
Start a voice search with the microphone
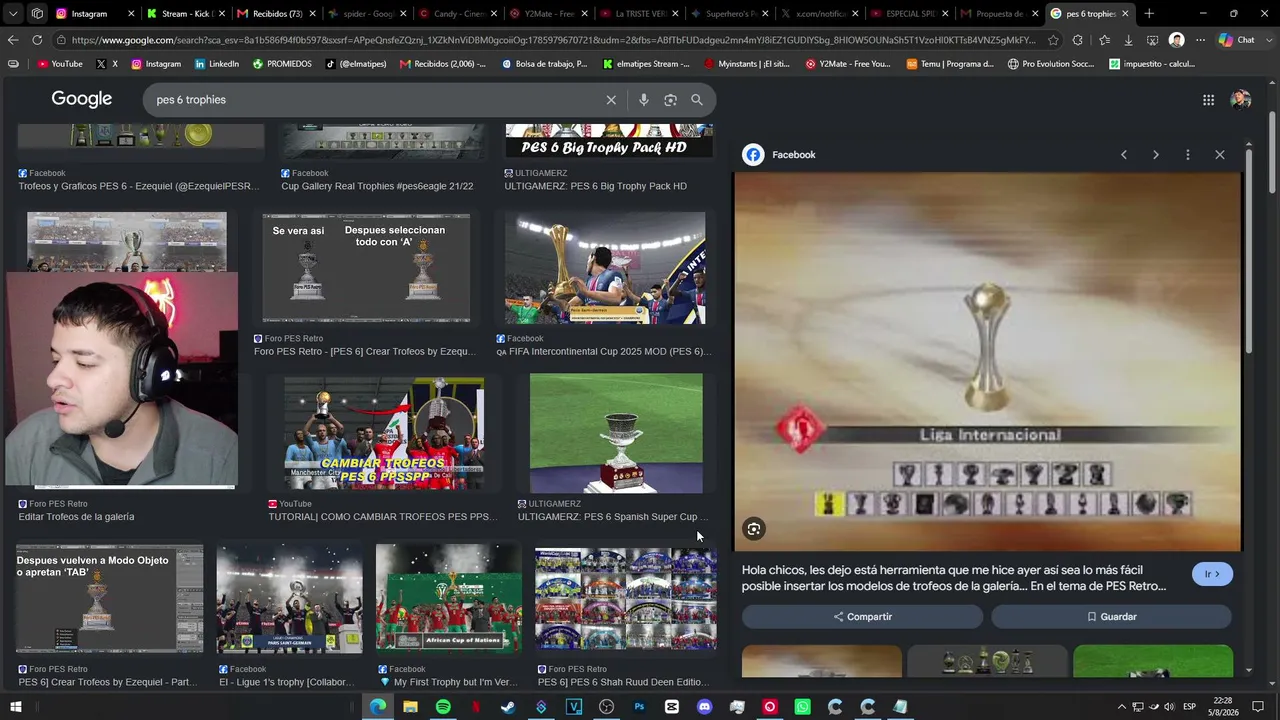tap(643, 100)
